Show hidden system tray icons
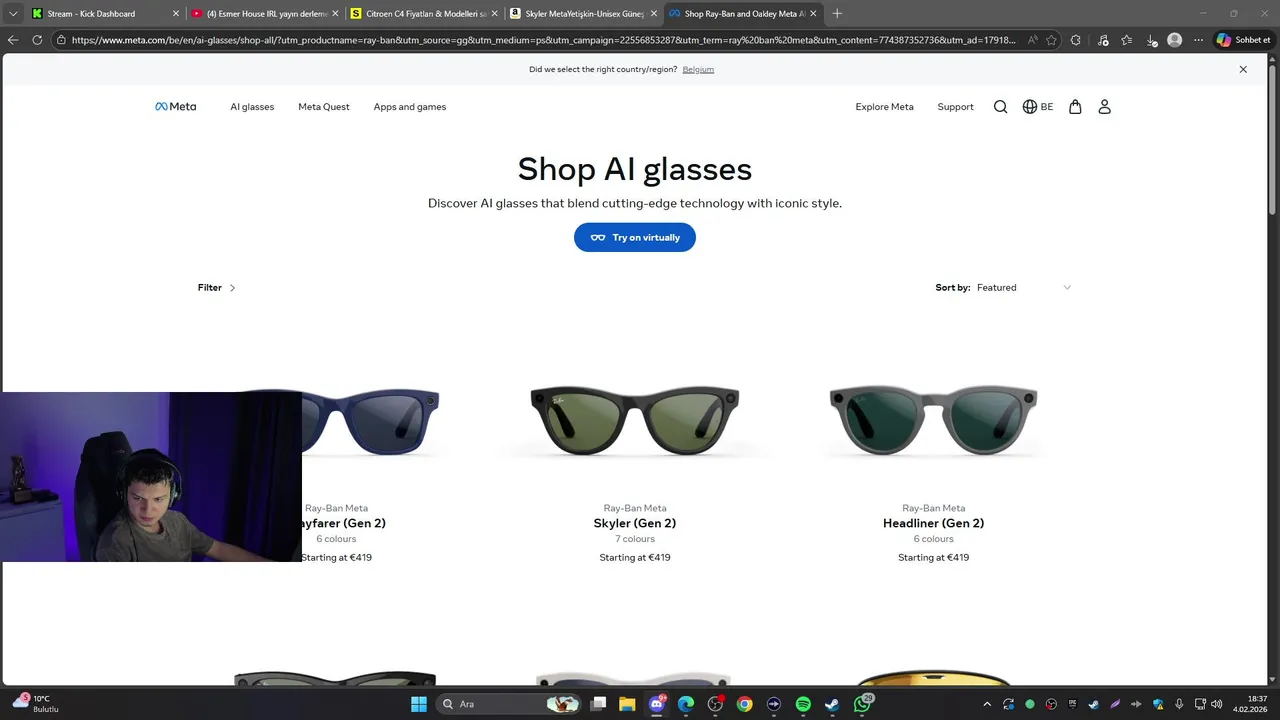1280x720 pixels. (987, 704)
